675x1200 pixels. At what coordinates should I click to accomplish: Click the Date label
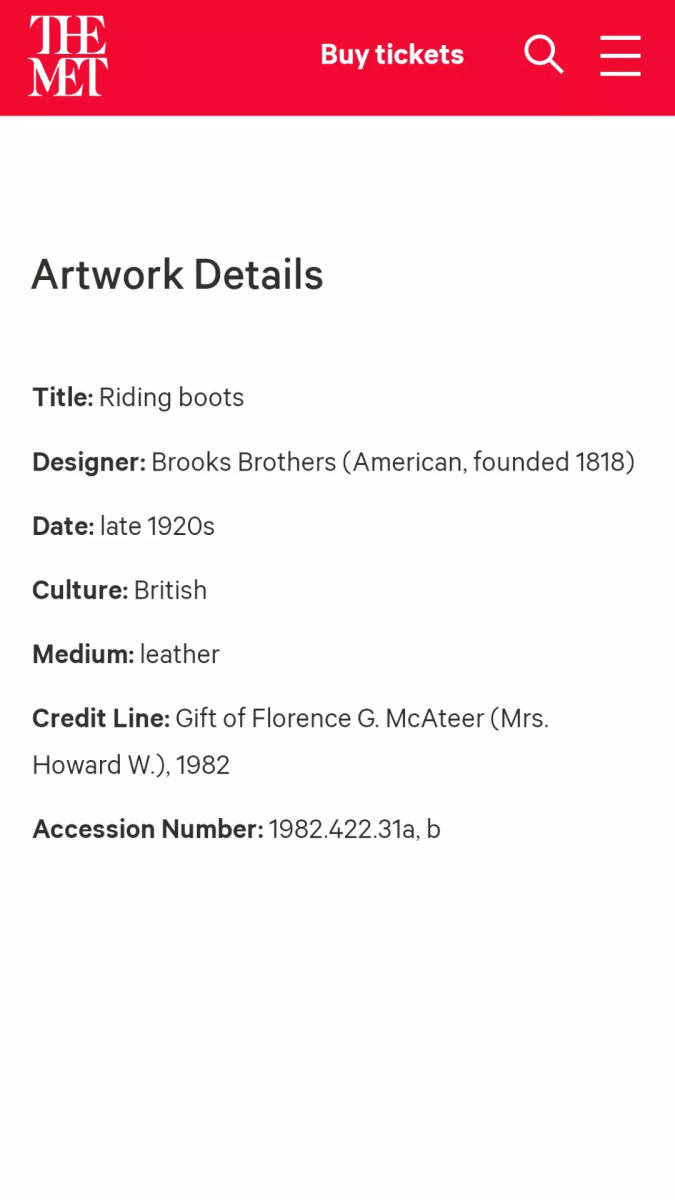(x=63, y=526)
